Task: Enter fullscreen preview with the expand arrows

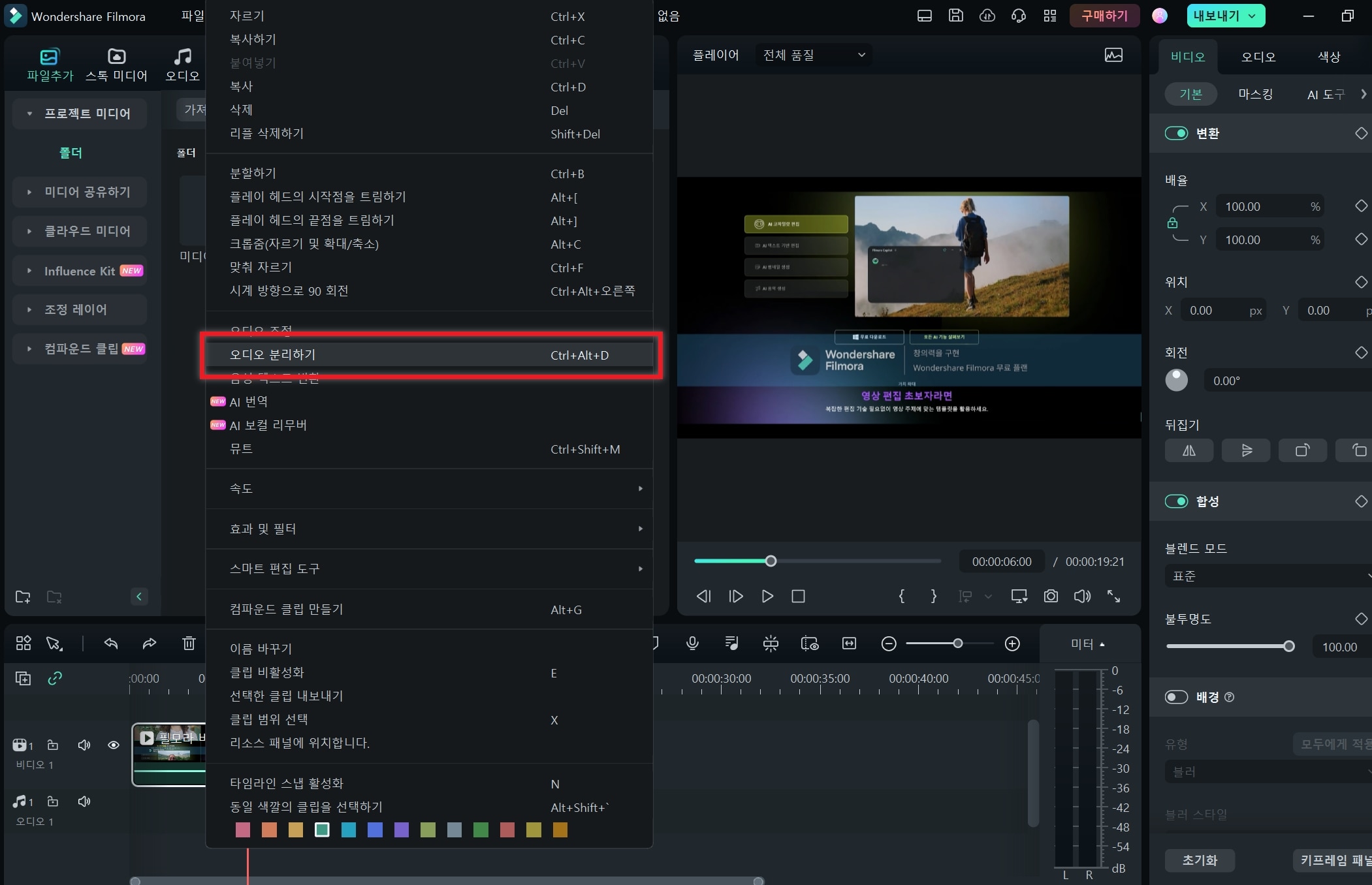Action: point(1113,596)
